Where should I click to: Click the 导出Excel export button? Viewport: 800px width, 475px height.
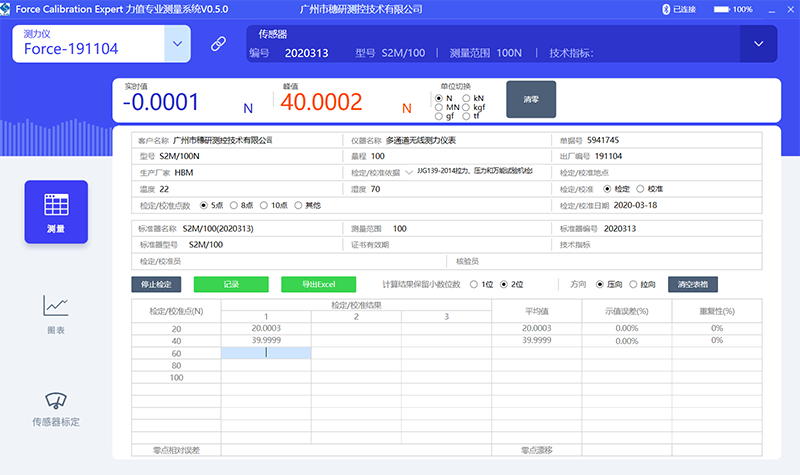click(x=318, y=284)
